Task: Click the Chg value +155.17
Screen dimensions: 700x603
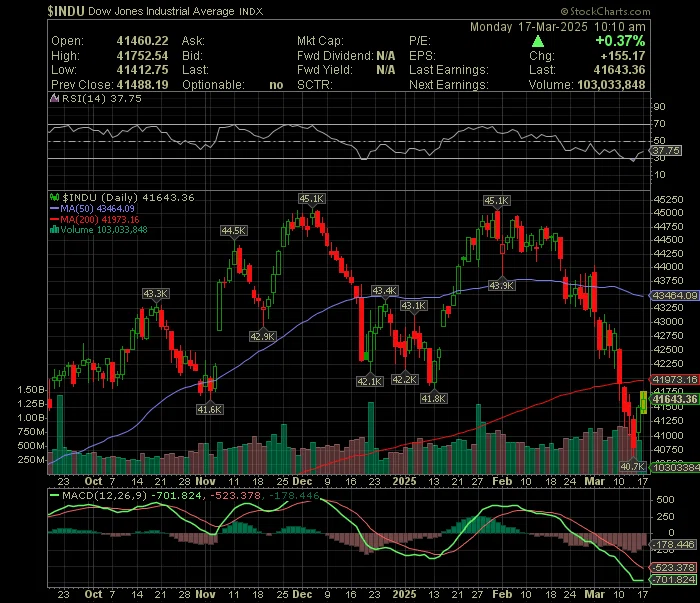Action: coord(623,56)
